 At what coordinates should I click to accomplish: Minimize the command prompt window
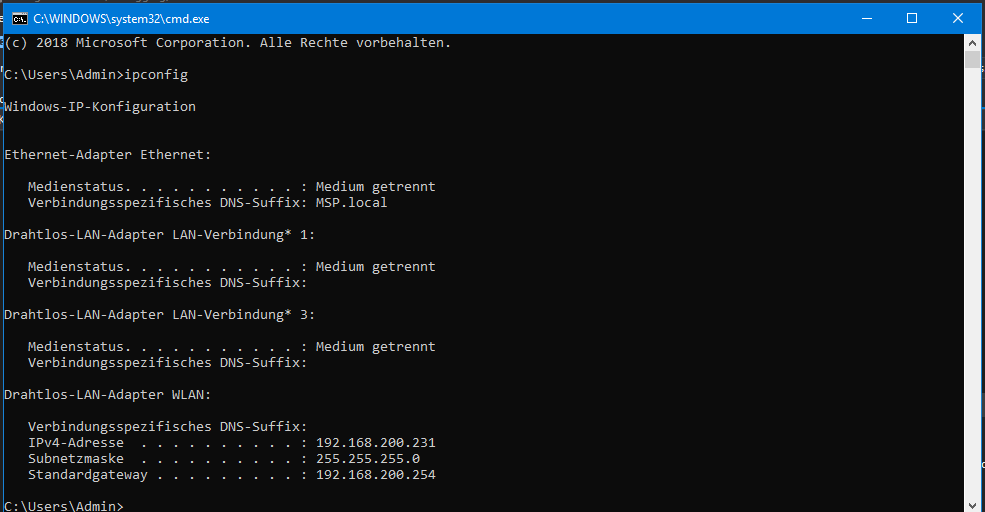[x=867, y=18]
